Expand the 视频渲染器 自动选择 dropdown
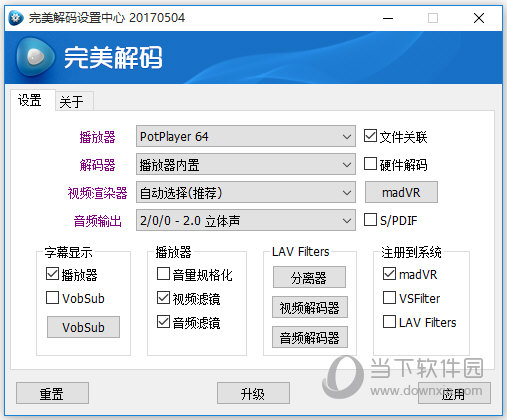 point(246,192)
